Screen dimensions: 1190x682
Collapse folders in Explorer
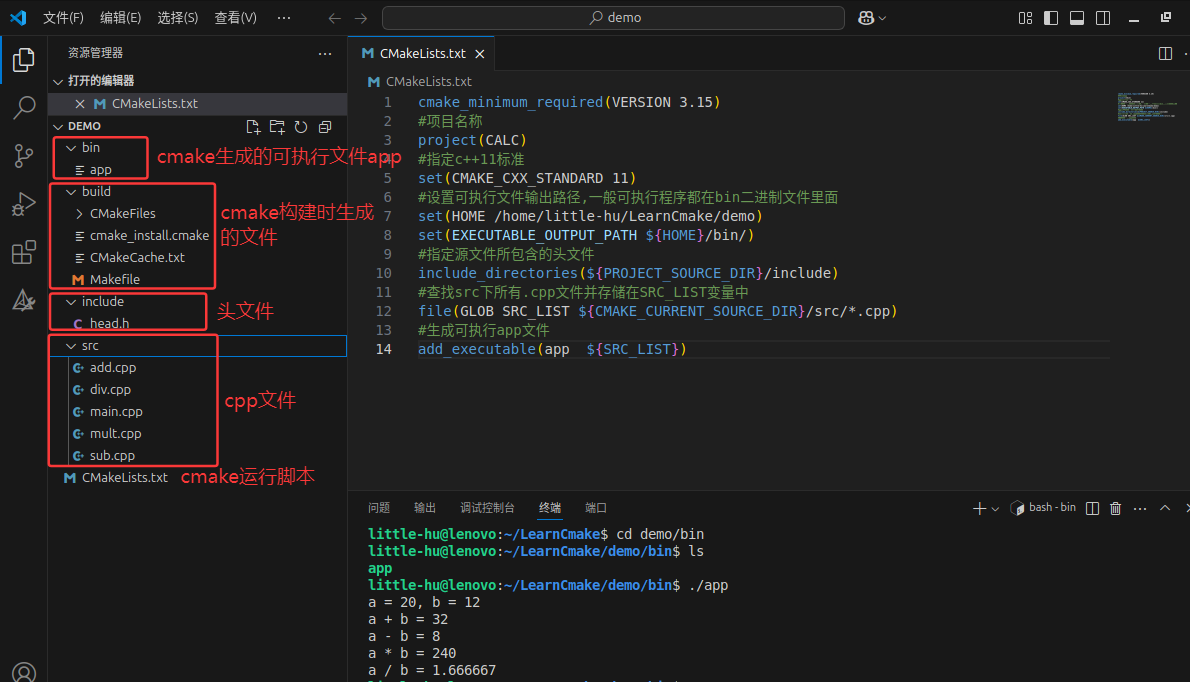point(324,127)
